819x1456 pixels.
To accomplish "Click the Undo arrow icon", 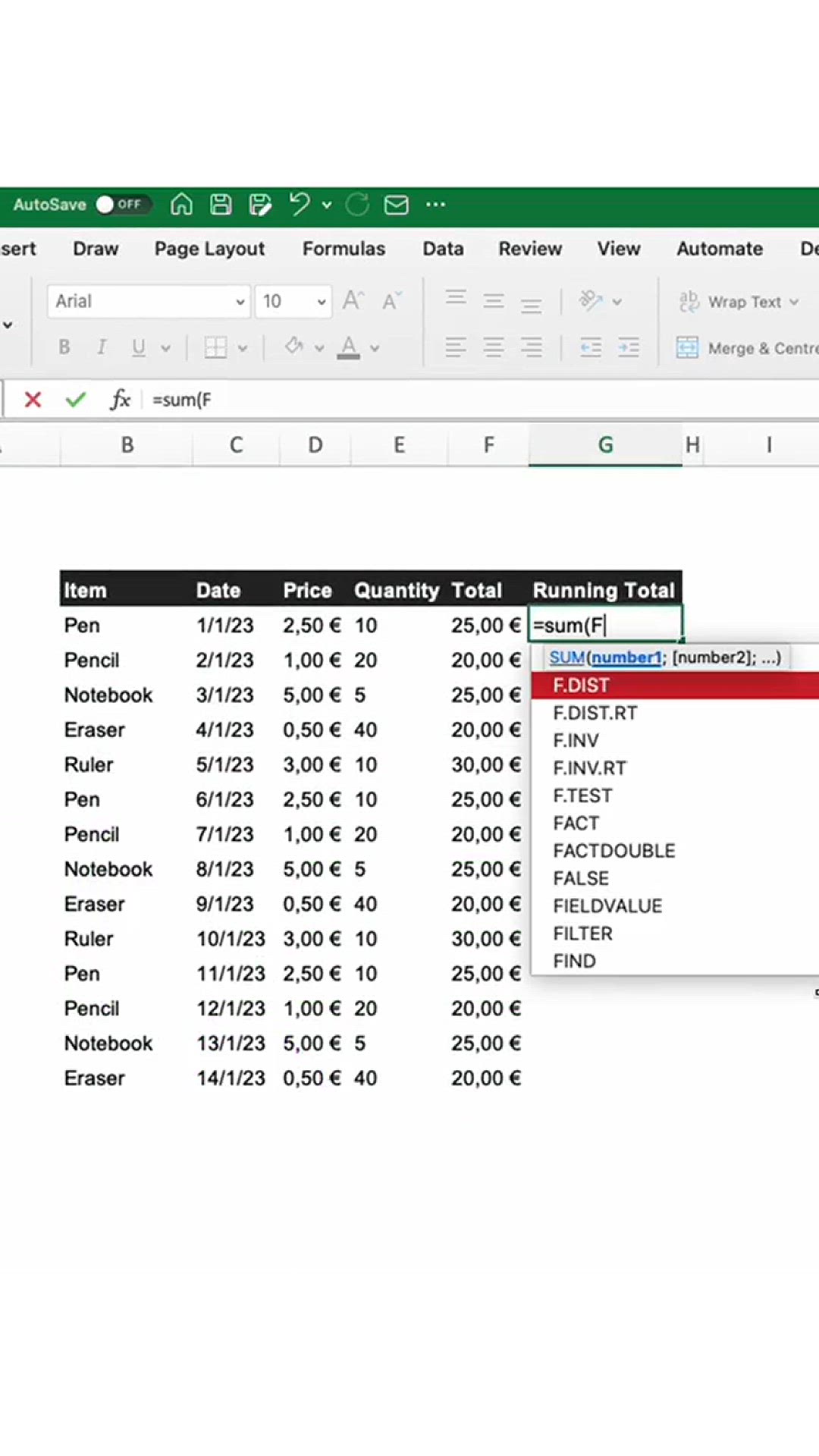I will tap(300, 205).
